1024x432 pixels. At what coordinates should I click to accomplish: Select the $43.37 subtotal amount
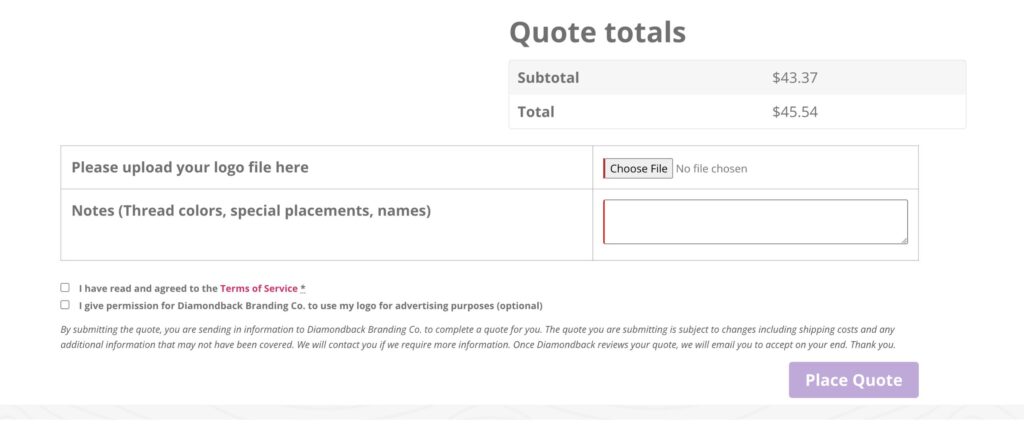(795, 78)
